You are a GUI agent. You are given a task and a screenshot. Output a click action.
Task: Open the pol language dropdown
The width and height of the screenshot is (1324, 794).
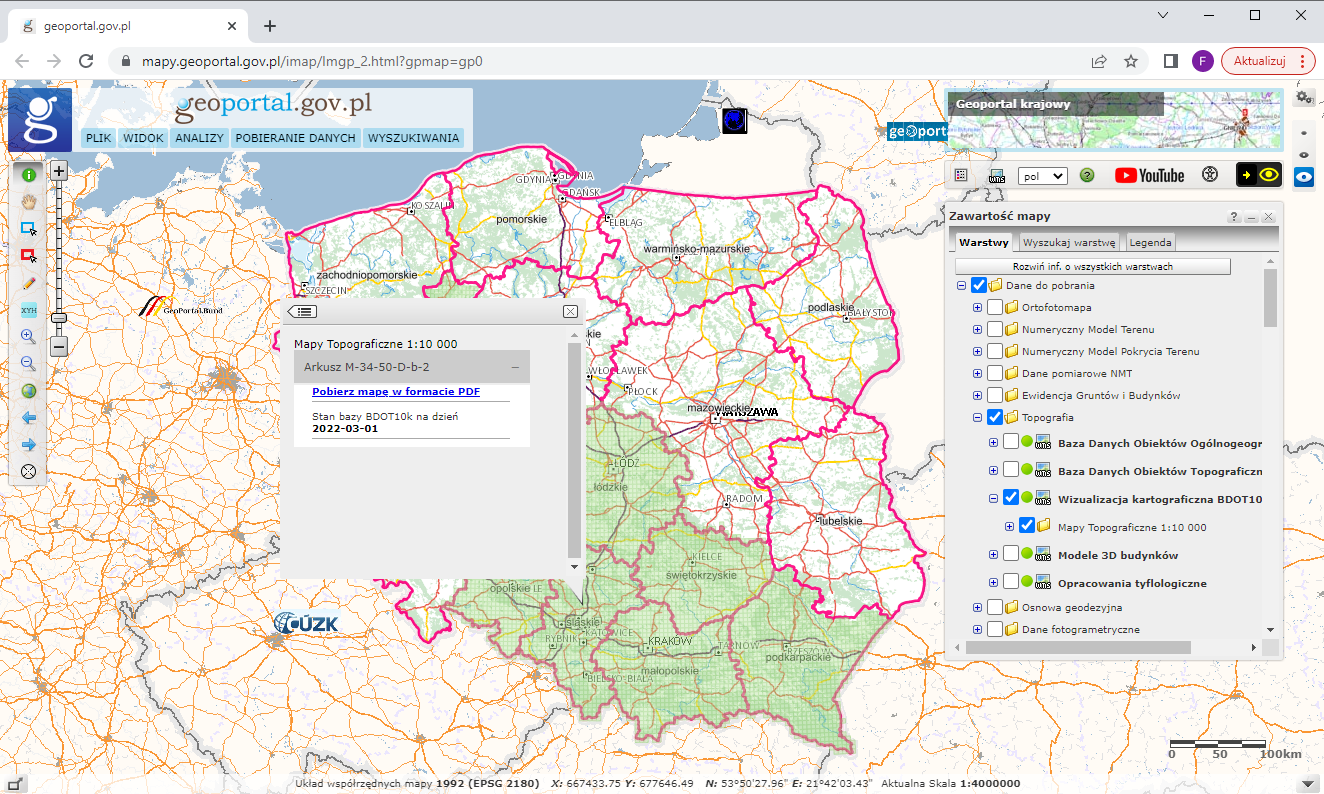(1042, 176)
